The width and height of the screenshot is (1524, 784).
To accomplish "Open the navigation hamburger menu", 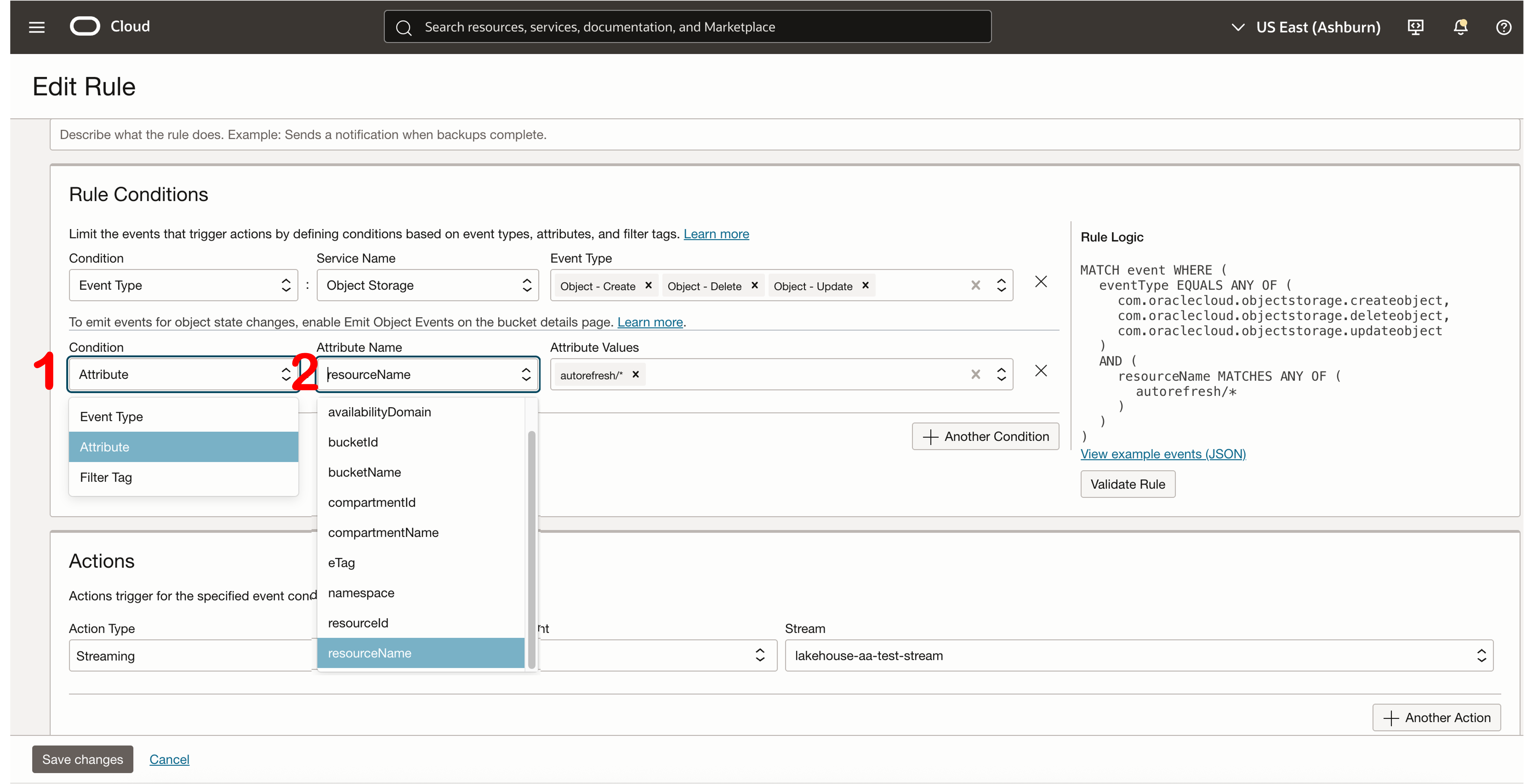I will pos(36,27).
